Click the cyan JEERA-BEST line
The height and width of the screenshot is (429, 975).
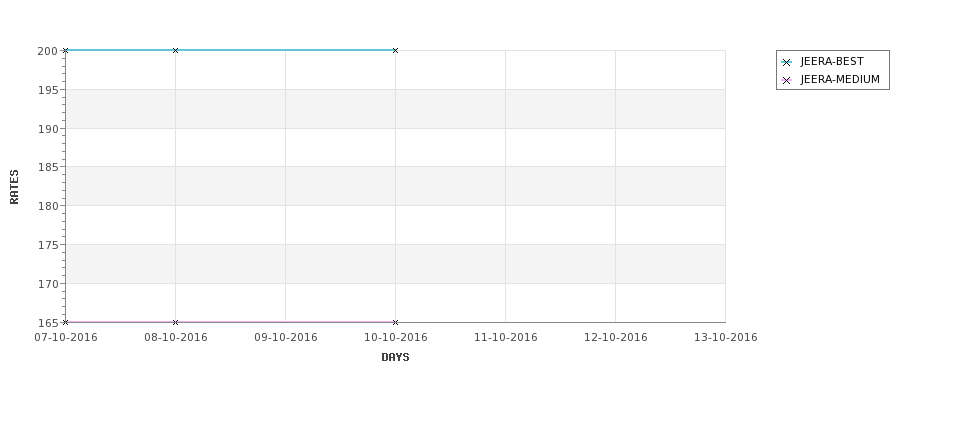click(x=285, y=50)
